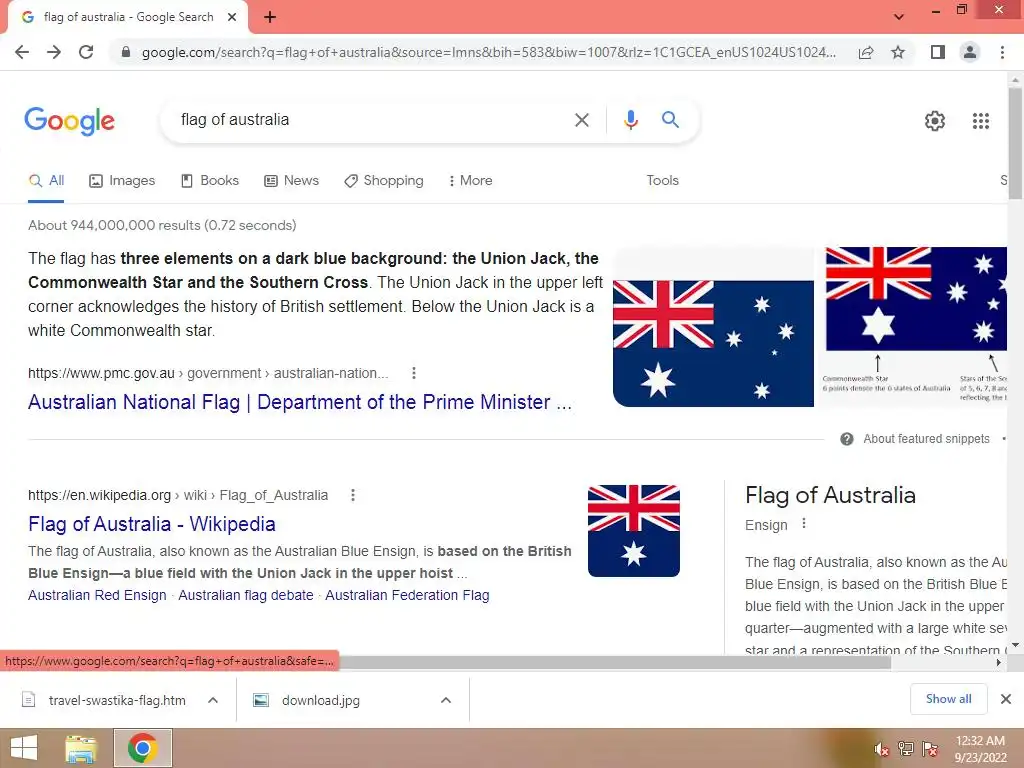Open knowledge panel Ensign options menu
The width and height of the screenshot is (1024, 768).
click(x=804, y=524)
